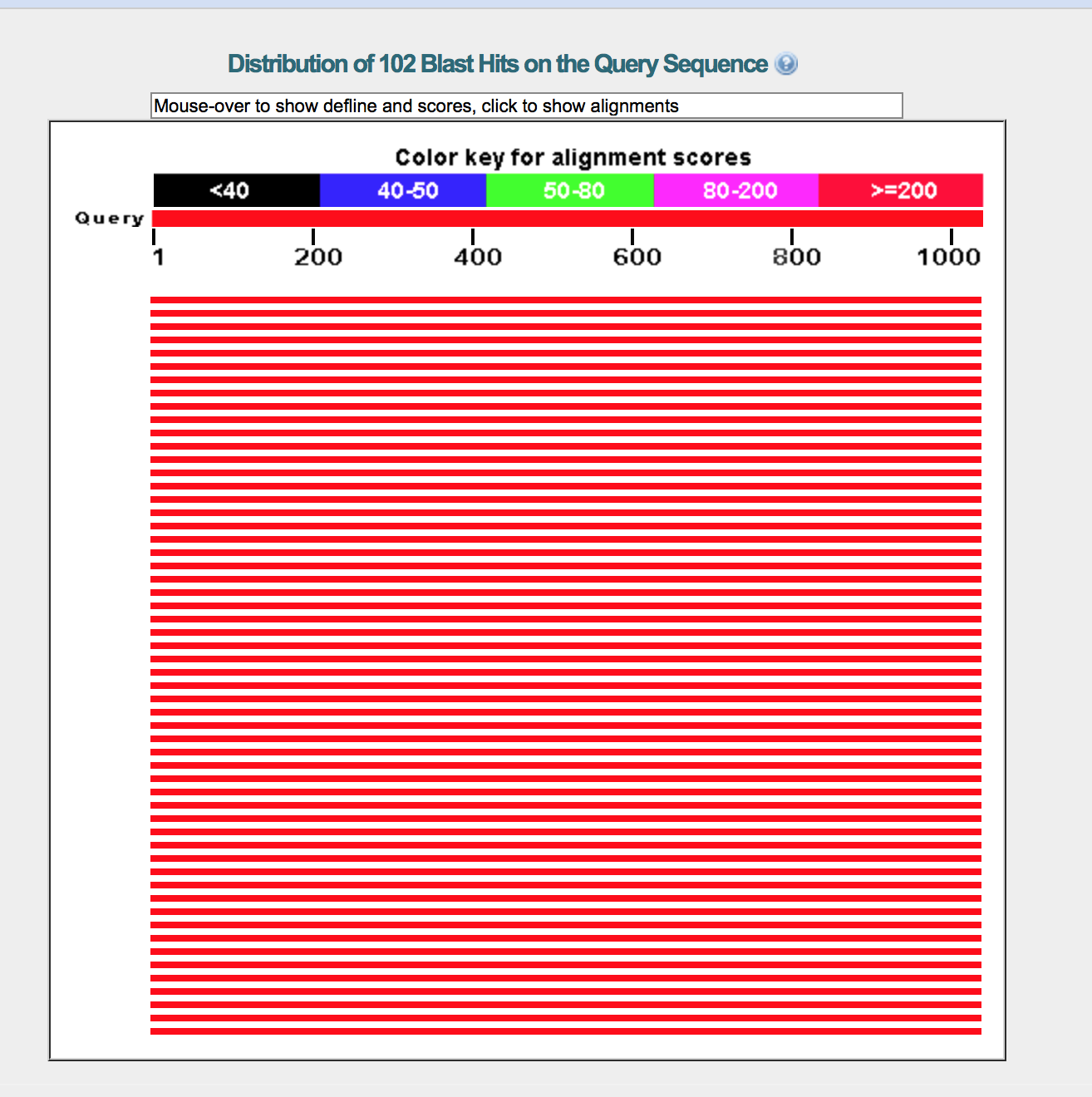
Task: Click the 600 scale label
Action: pyautogui.click(x=637, y=257)
